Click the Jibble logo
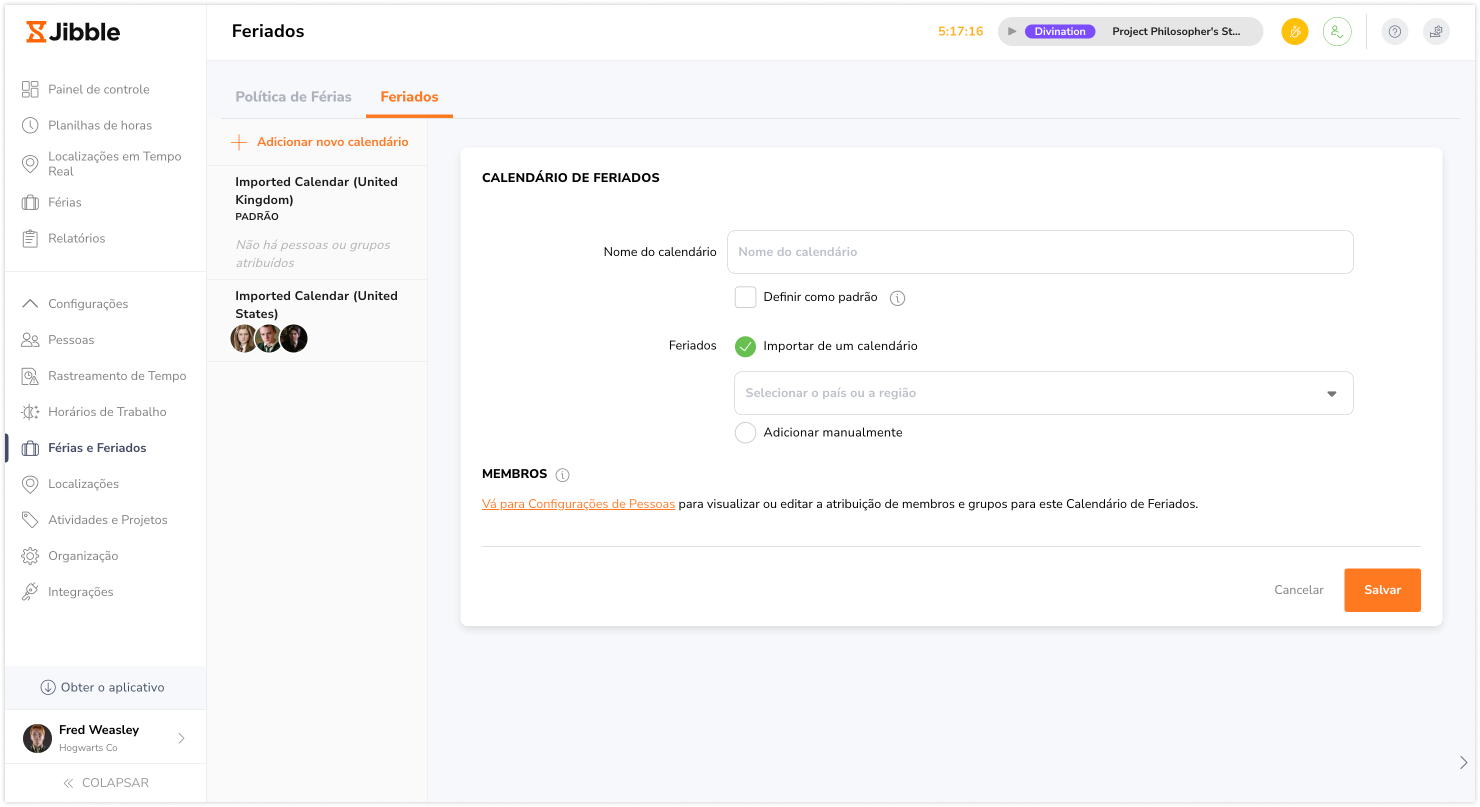Screen dimensions: 1480x807 coord(73,32)
